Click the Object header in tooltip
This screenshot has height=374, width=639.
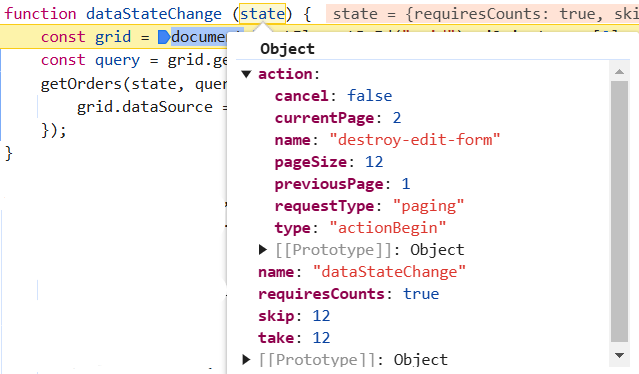tap(287, 49)
